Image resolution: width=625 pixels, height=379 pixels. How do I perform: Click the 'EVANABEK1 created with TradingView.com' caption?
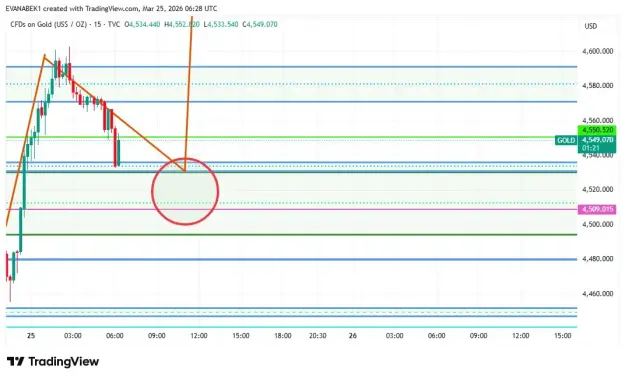72,8
